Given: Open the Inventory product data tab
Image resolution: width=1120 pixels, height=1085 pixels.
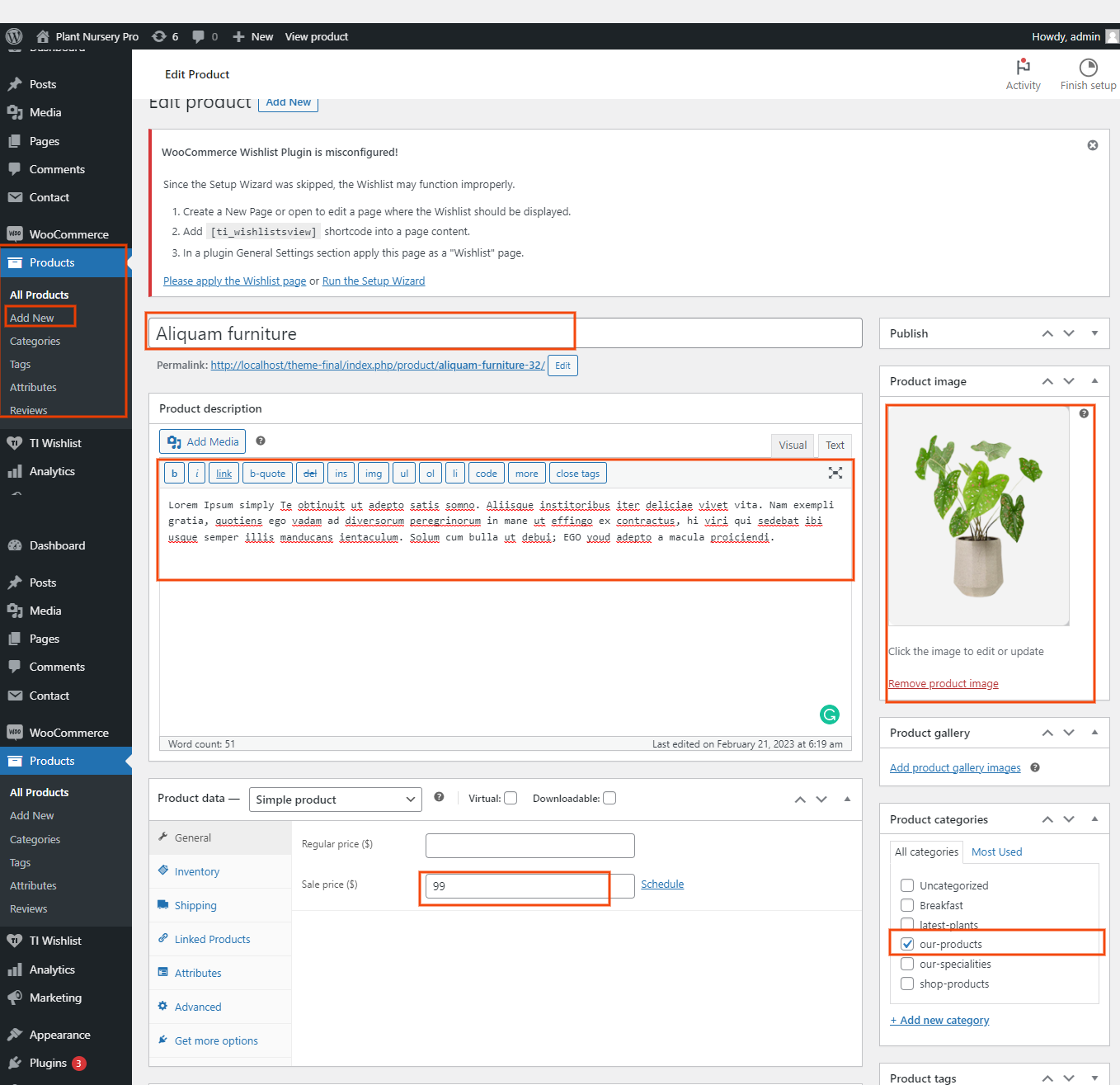Looking at the screenshot, I should coord(196,871).
